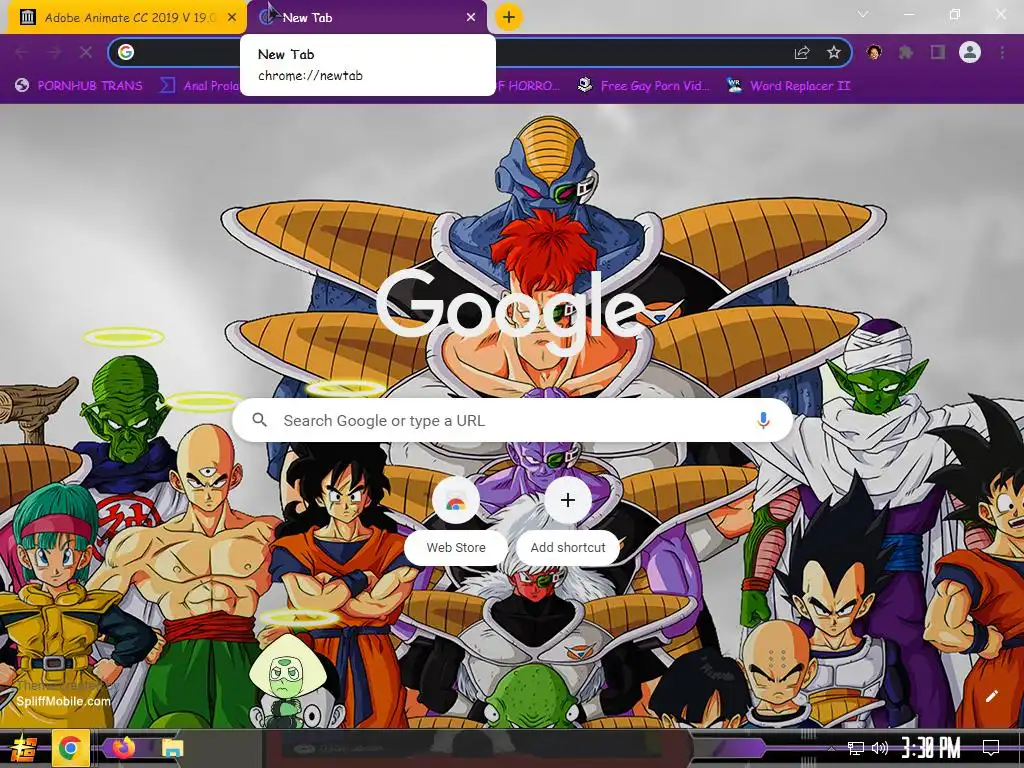Click in the Search Google or type a URL box

point(513,421)
